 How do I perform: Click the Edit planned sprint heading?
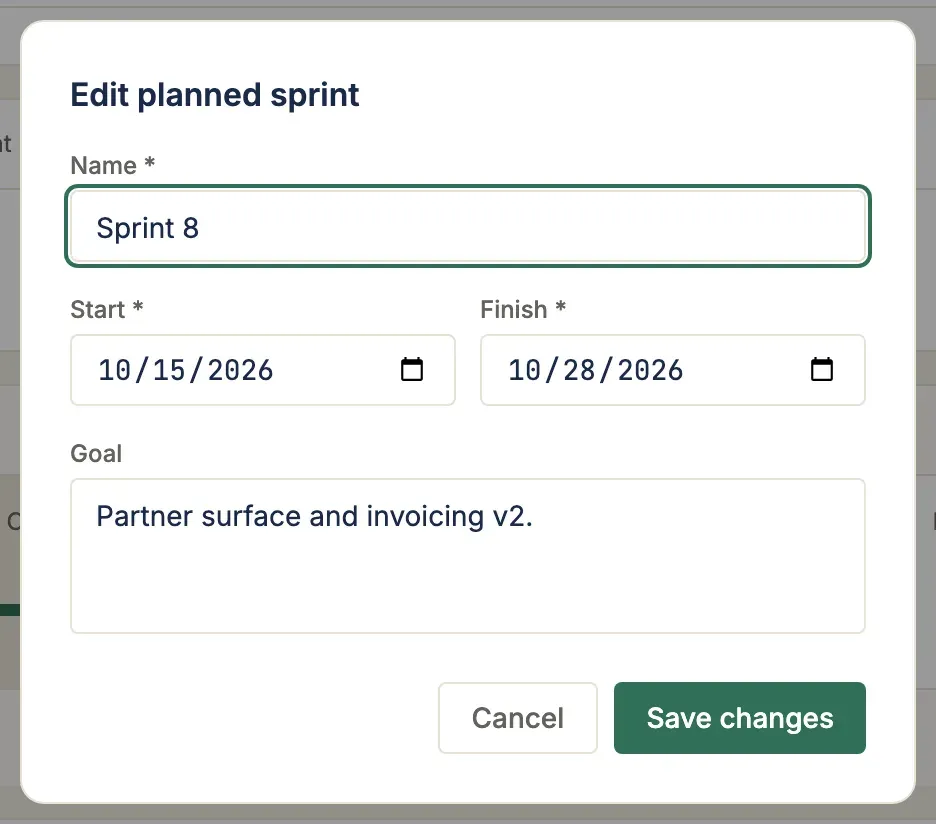click(215, 96)
